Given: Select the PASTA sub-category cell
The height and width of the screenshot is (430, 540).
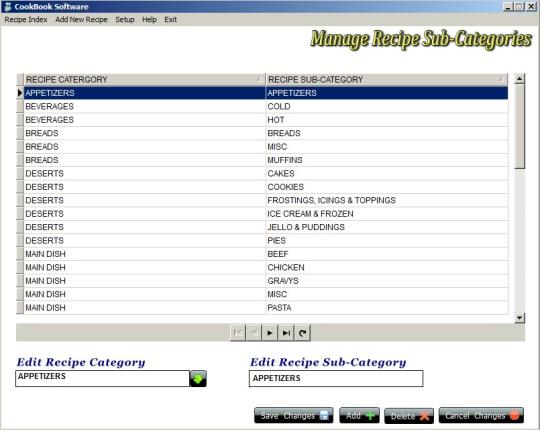Looking at the screenshot, I should pos(387,308).
